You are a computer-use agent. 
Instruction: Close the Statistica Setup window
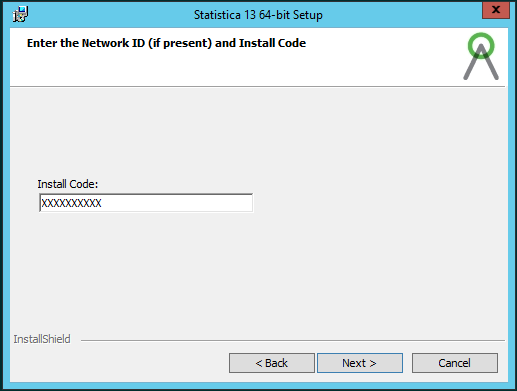tap(496, 10)
